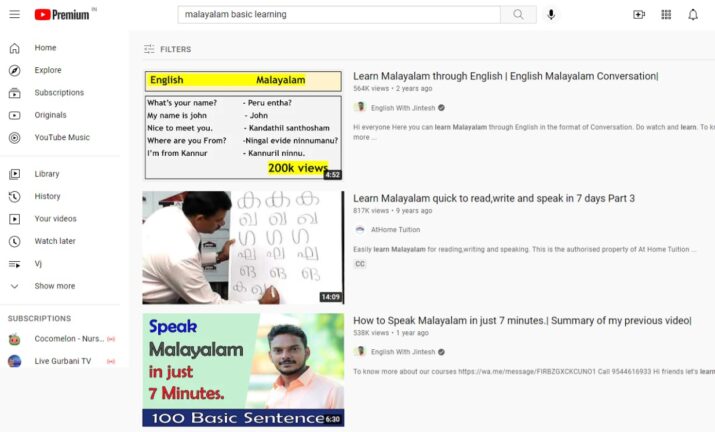Viewport: 715px width, 432px height.
Task: Visit English With Jintesh channel under third video
Action: pos(403,352)
